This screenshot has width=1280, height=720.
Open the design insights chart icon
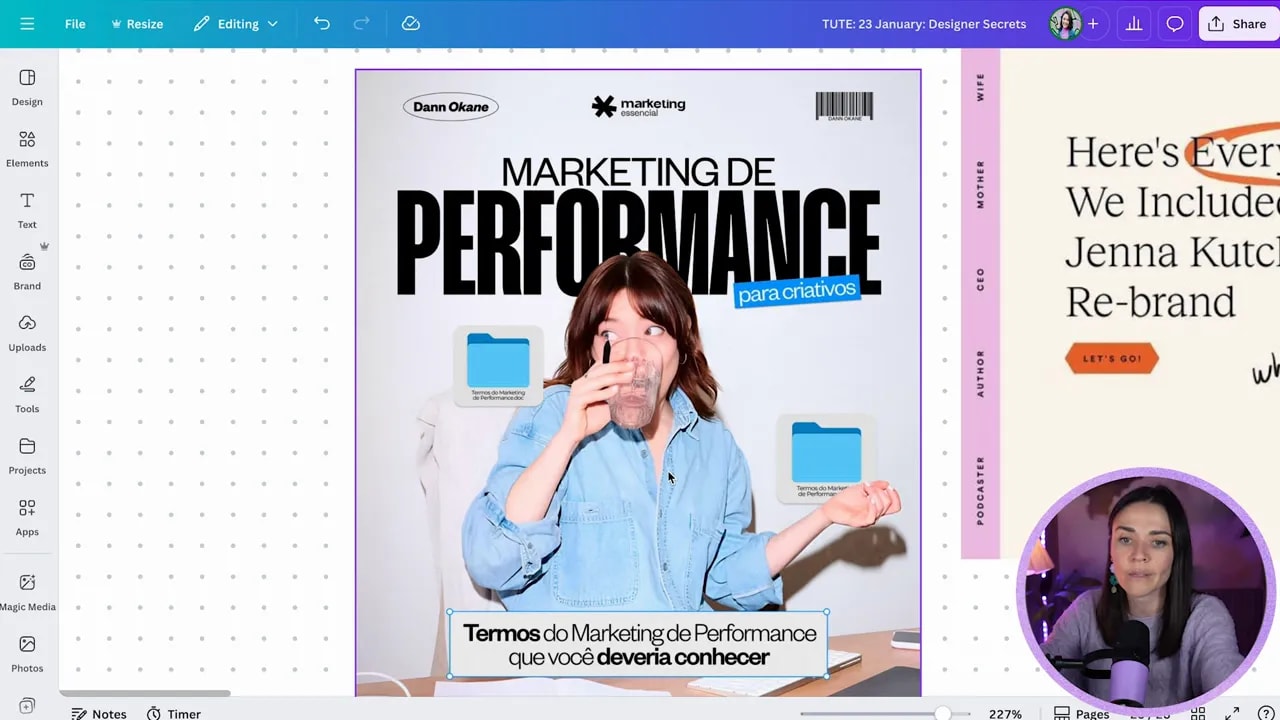point(1133,23)
